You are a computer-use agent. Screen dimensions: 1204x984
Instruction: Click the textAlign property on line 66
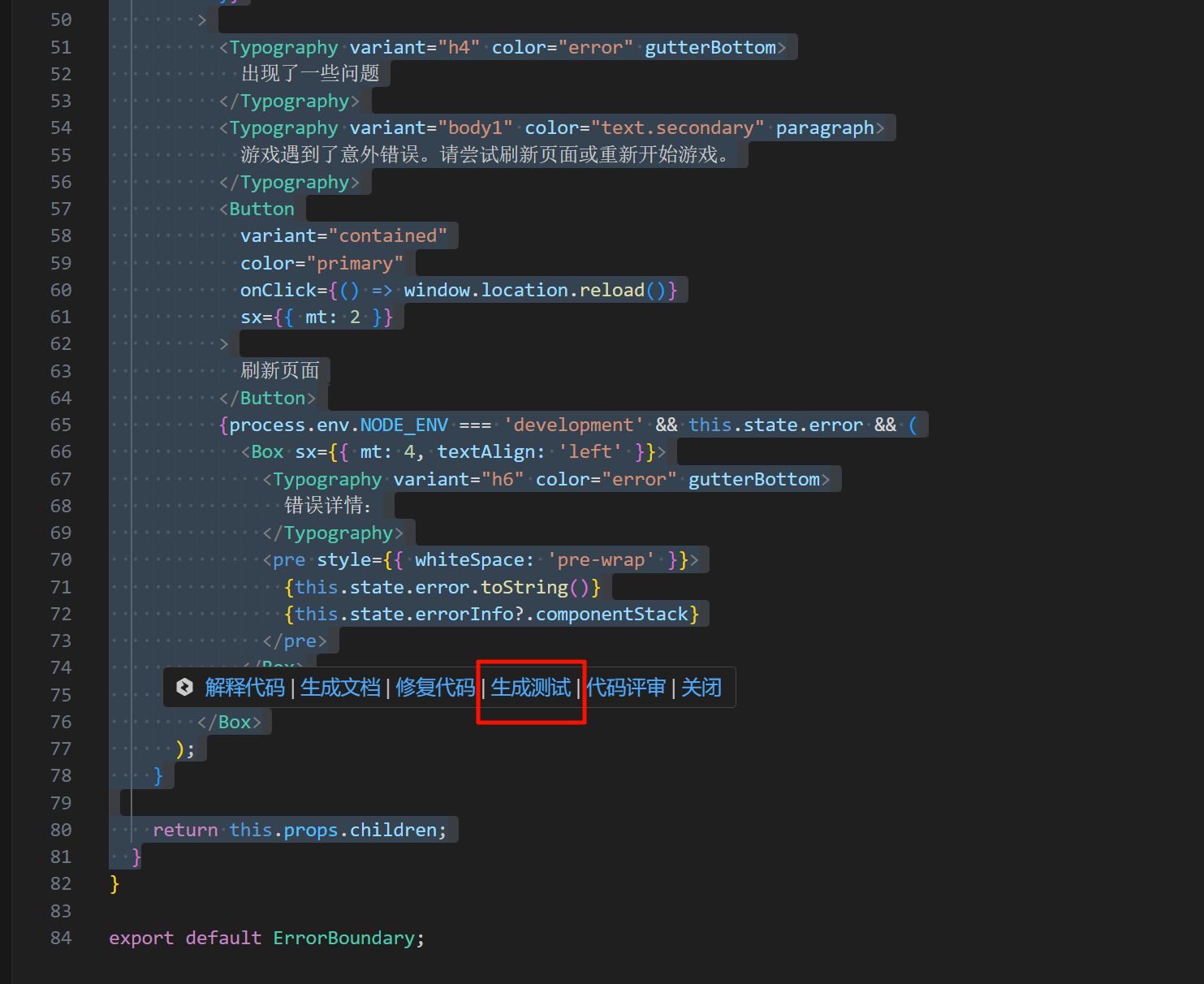(486, 451)
